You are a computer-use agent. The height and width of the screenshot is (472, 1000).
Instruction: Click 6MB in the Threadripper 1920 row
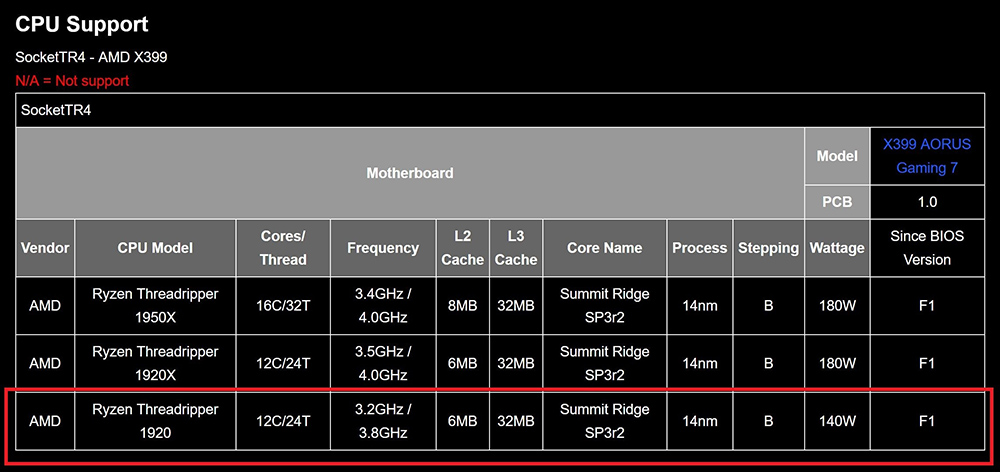tap(463, 421)
